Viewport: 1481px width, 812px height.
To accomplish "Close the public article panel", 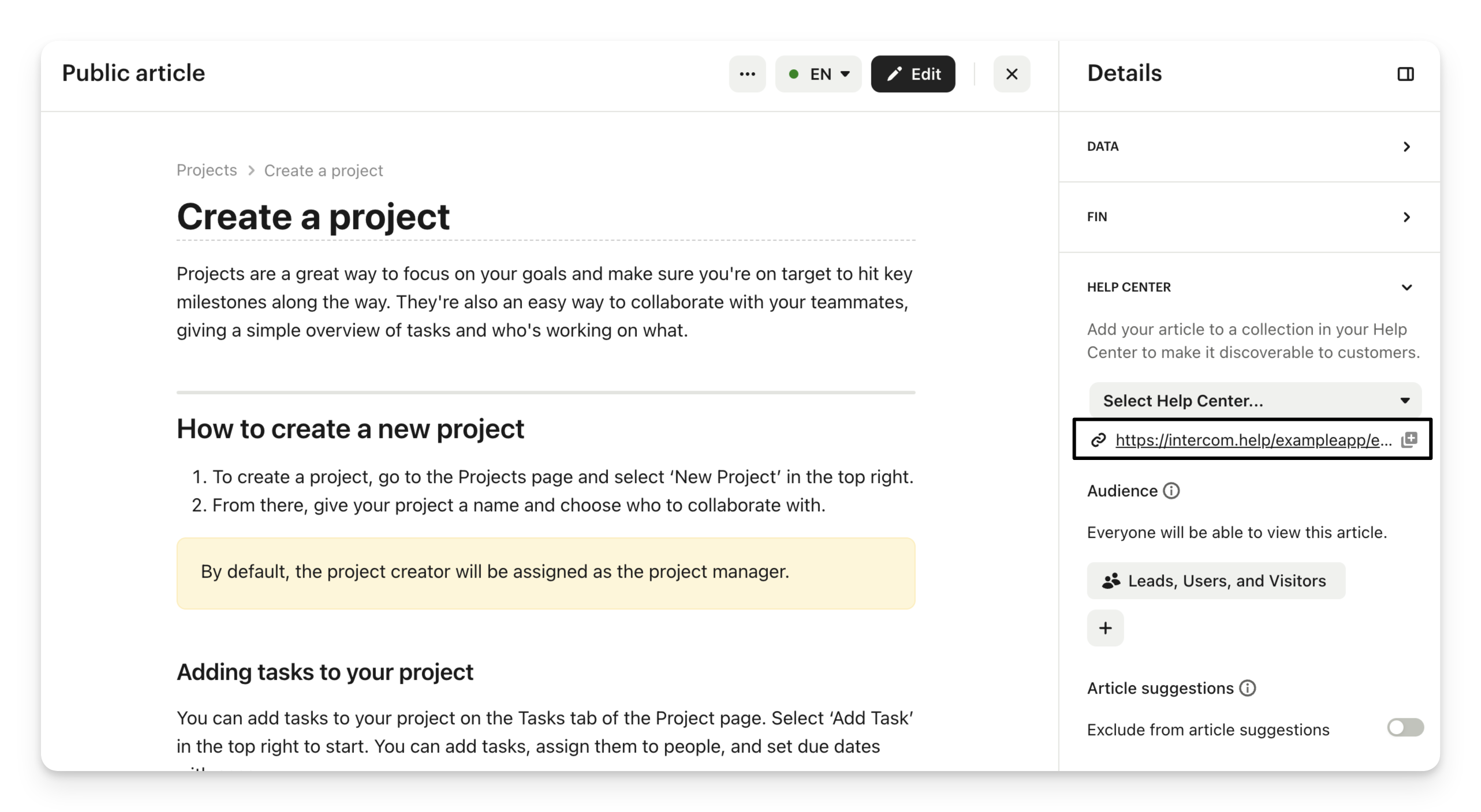I will [x=1012, y=74].
